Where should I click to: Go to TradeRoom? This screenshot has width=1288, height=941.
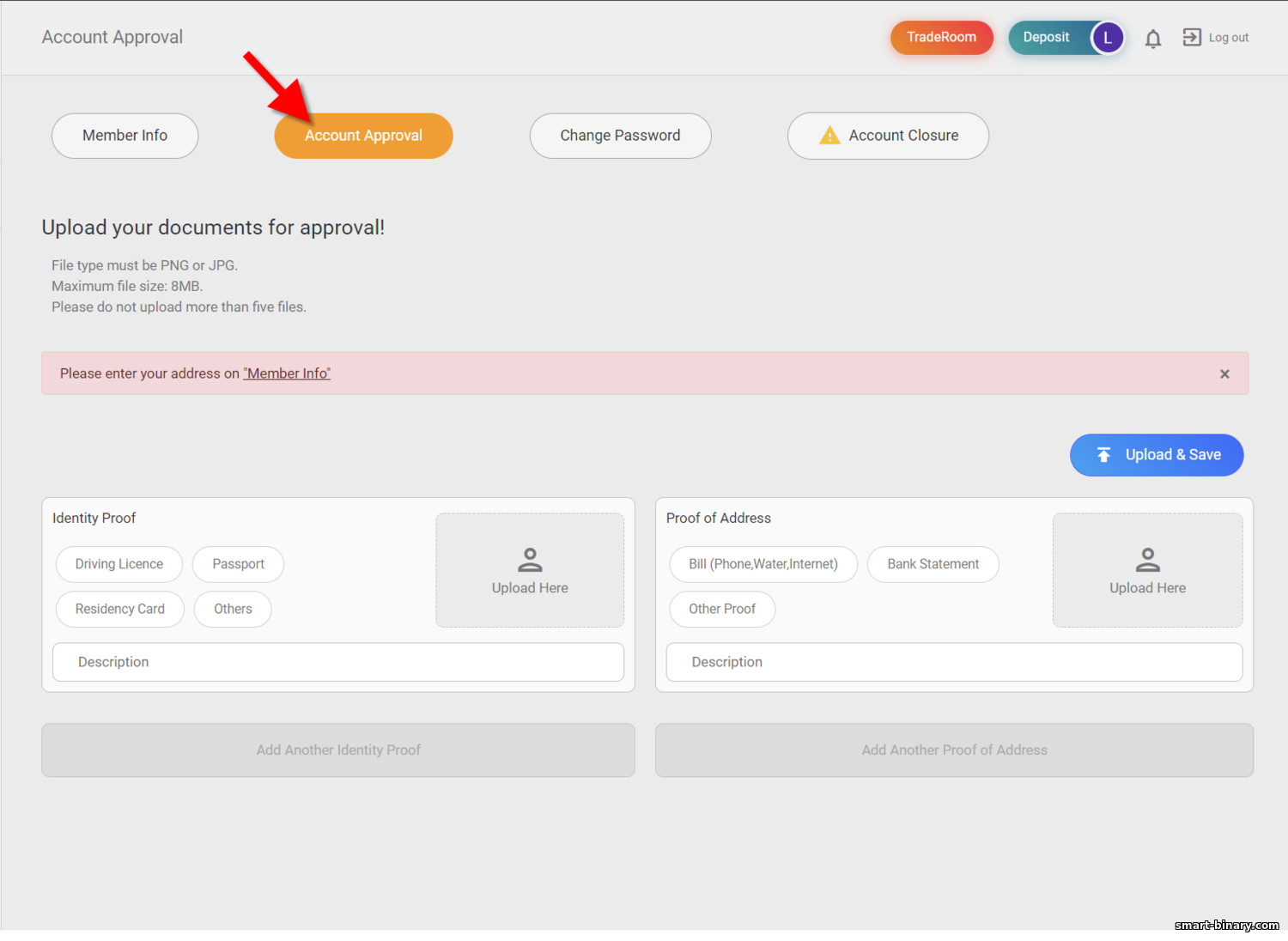(x=942, y=38)
